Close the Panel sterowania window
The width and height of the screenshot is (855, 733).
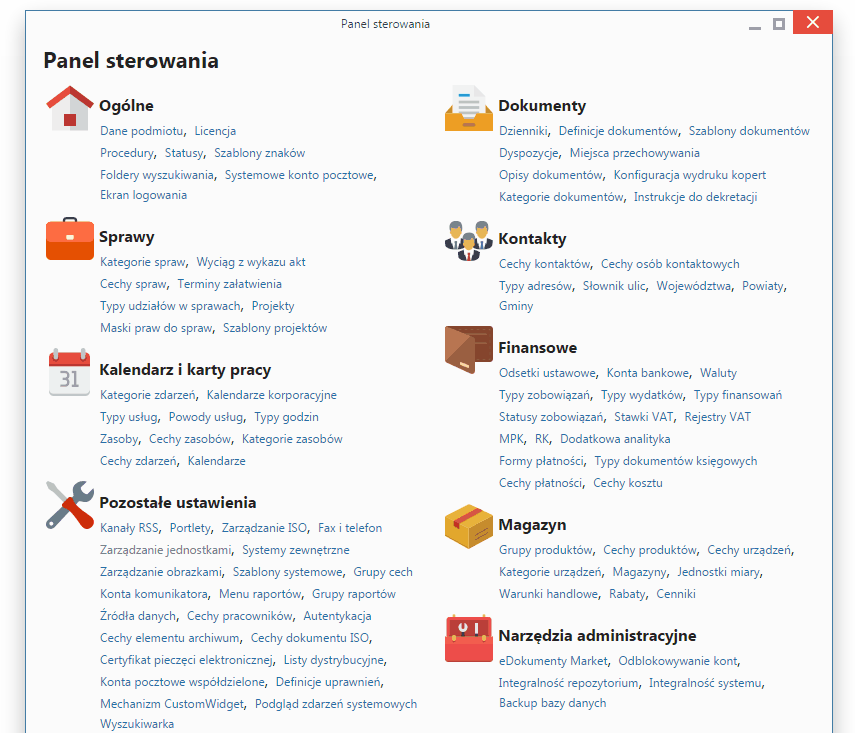[812, 23]
